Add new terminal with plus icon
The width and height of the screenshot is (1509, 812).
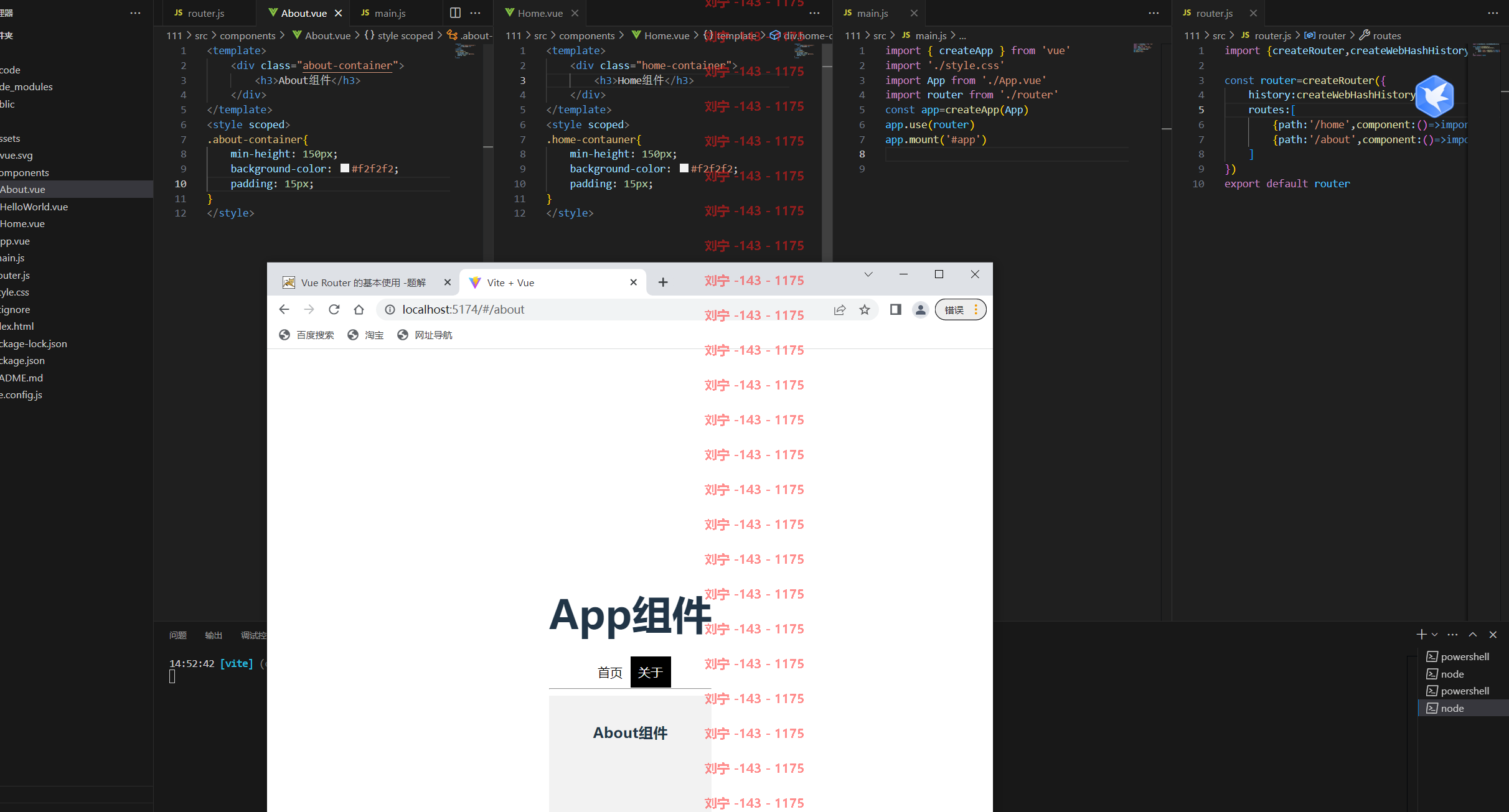pos(1421,635)
